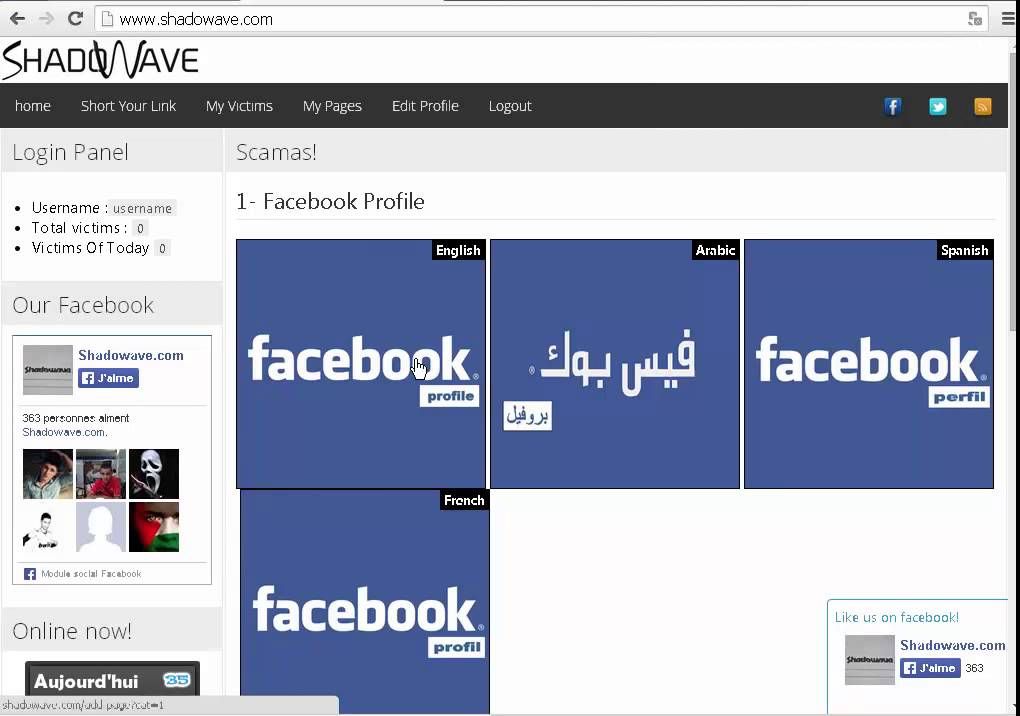Click J'aime button in Like us popup
Viewport: 1020px width, 716px height.
point(930,668)
